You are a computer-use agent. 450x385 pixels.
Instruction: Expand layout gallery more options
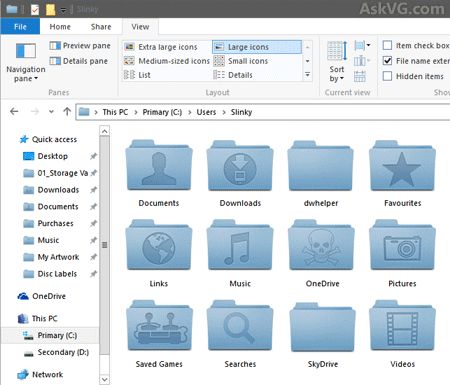(x=307, y=75)
